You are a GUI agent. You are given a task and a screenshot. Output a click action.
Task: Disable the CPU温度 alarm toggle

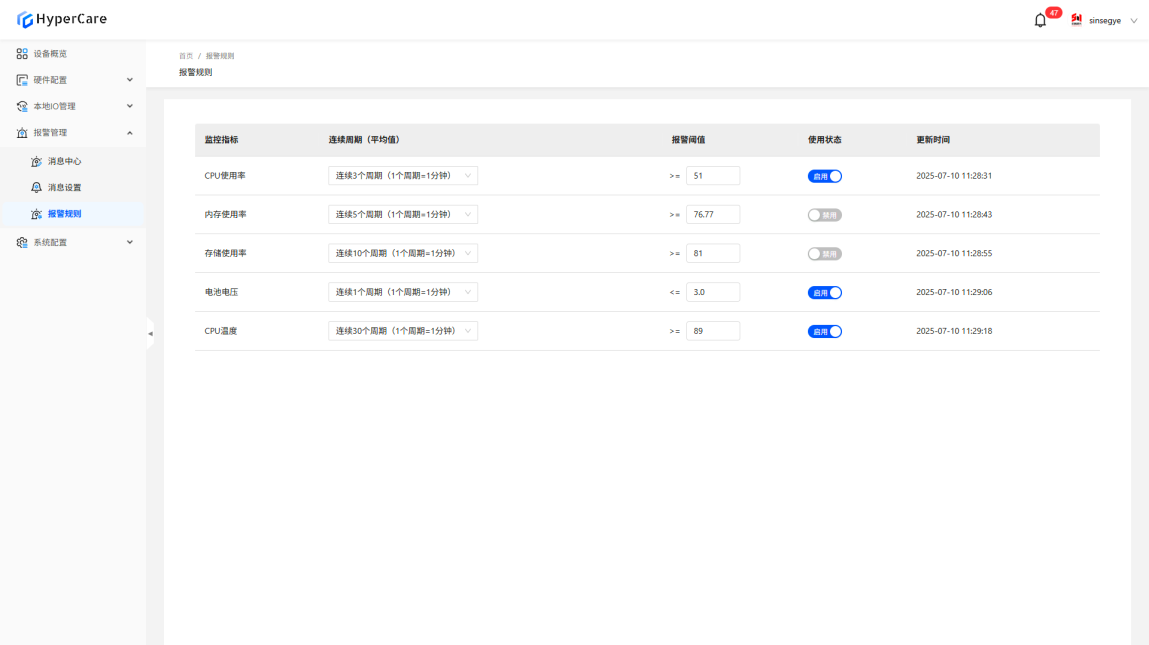(x=824, y=331)
